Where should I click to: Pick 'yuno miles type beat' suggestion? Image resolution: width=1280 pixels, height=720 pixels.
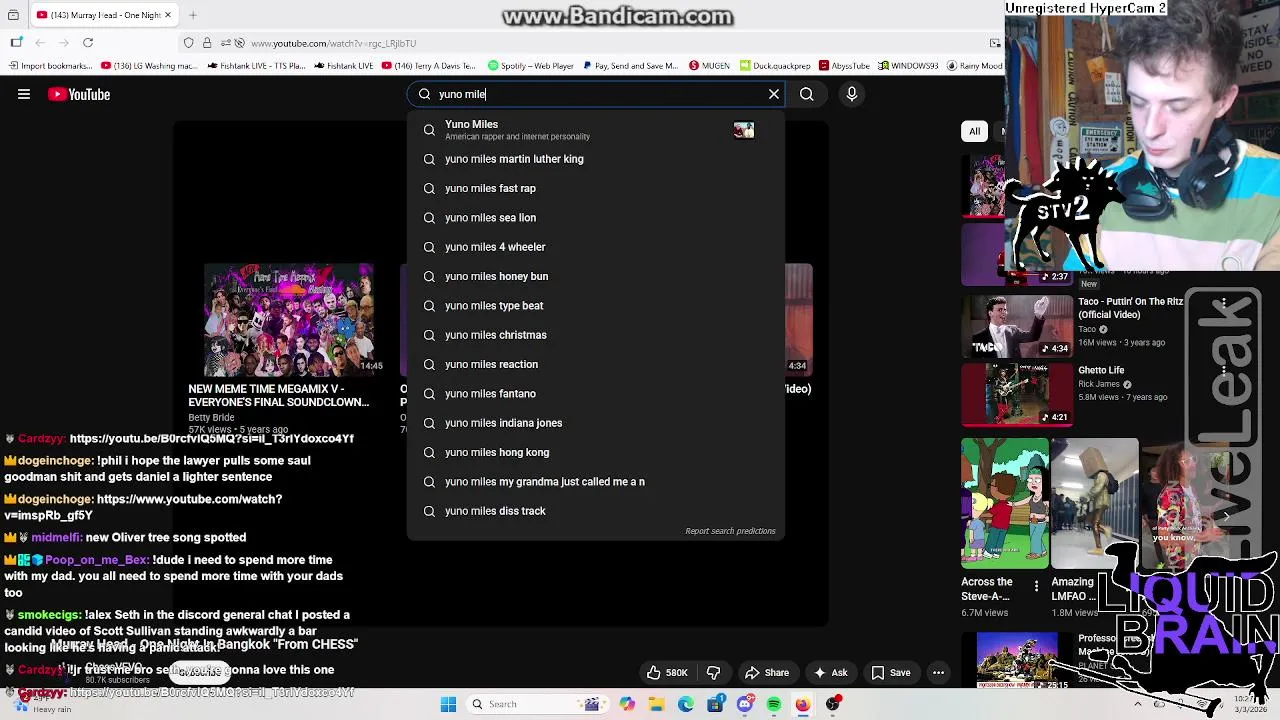tap(596, 306)
